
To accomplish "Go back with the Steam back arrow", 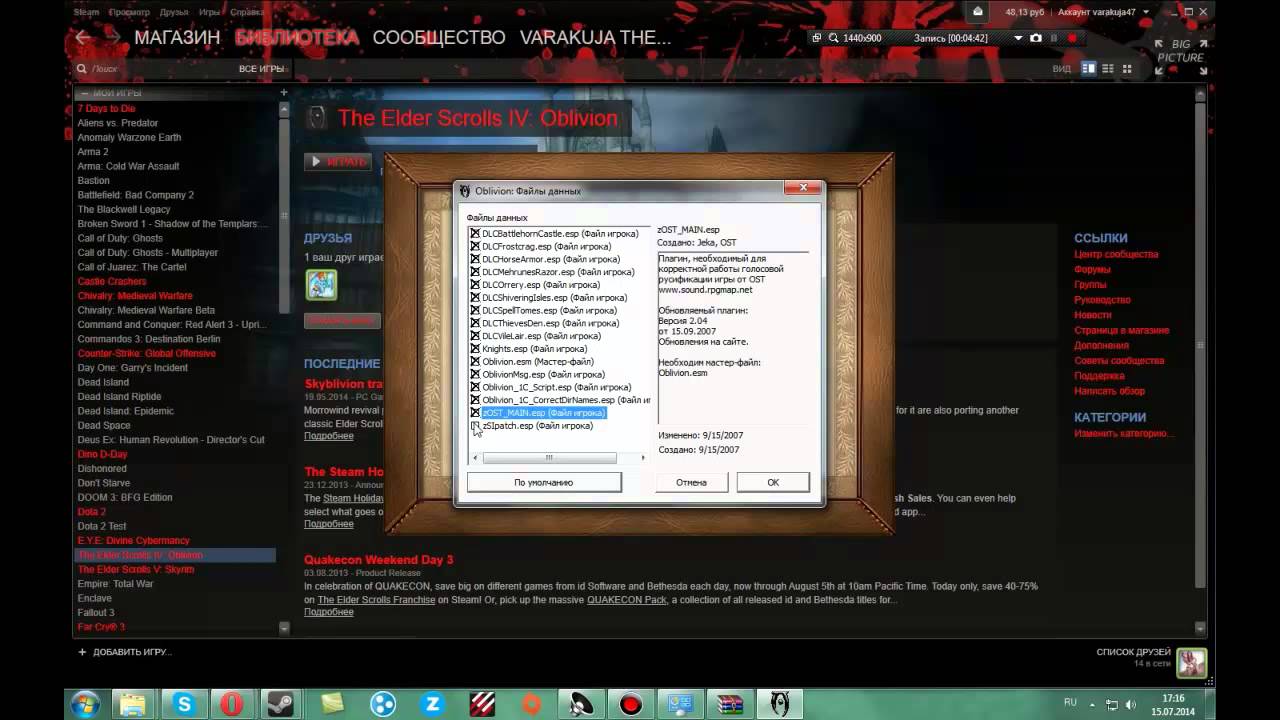I will pyautogui.click(x=83, y=38).
